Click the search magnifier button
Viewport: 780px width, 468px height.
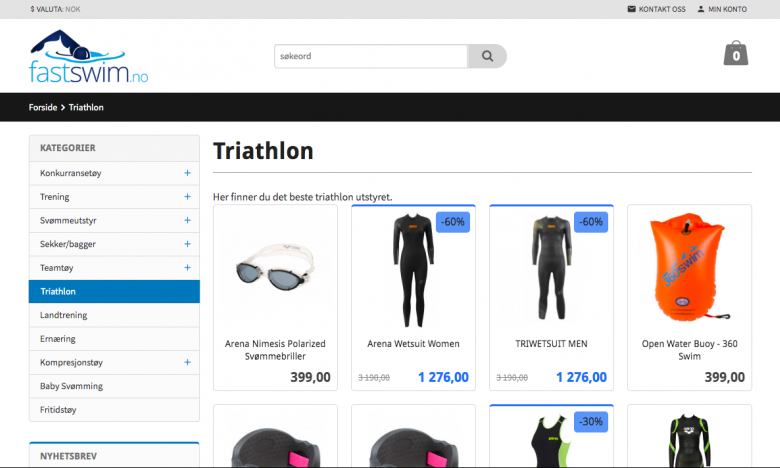tap(487, 56)
